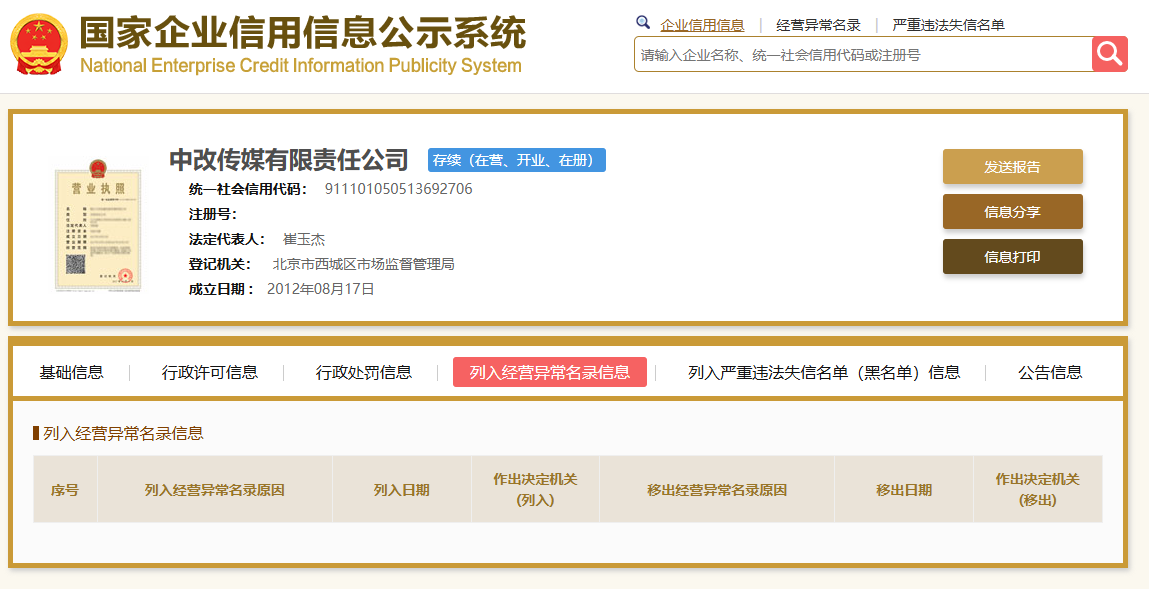This screenshot has height=589, width=1149.
Task: Click the 移出经营异常名录原因 column header
Action: click(x=717, y=489)
